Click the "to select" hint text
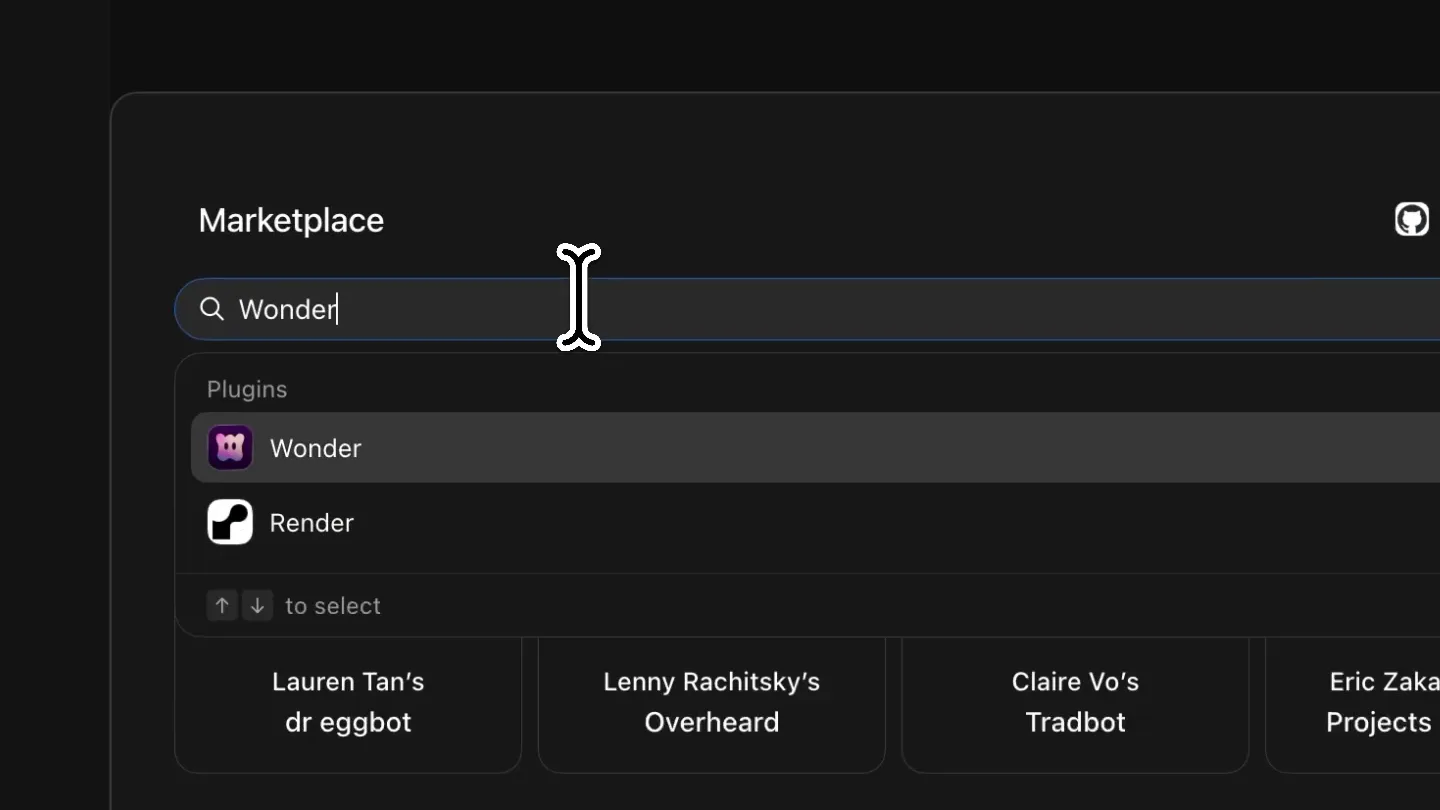The image size is (1440, 810). pyautogui.click(x=333, y=606)
